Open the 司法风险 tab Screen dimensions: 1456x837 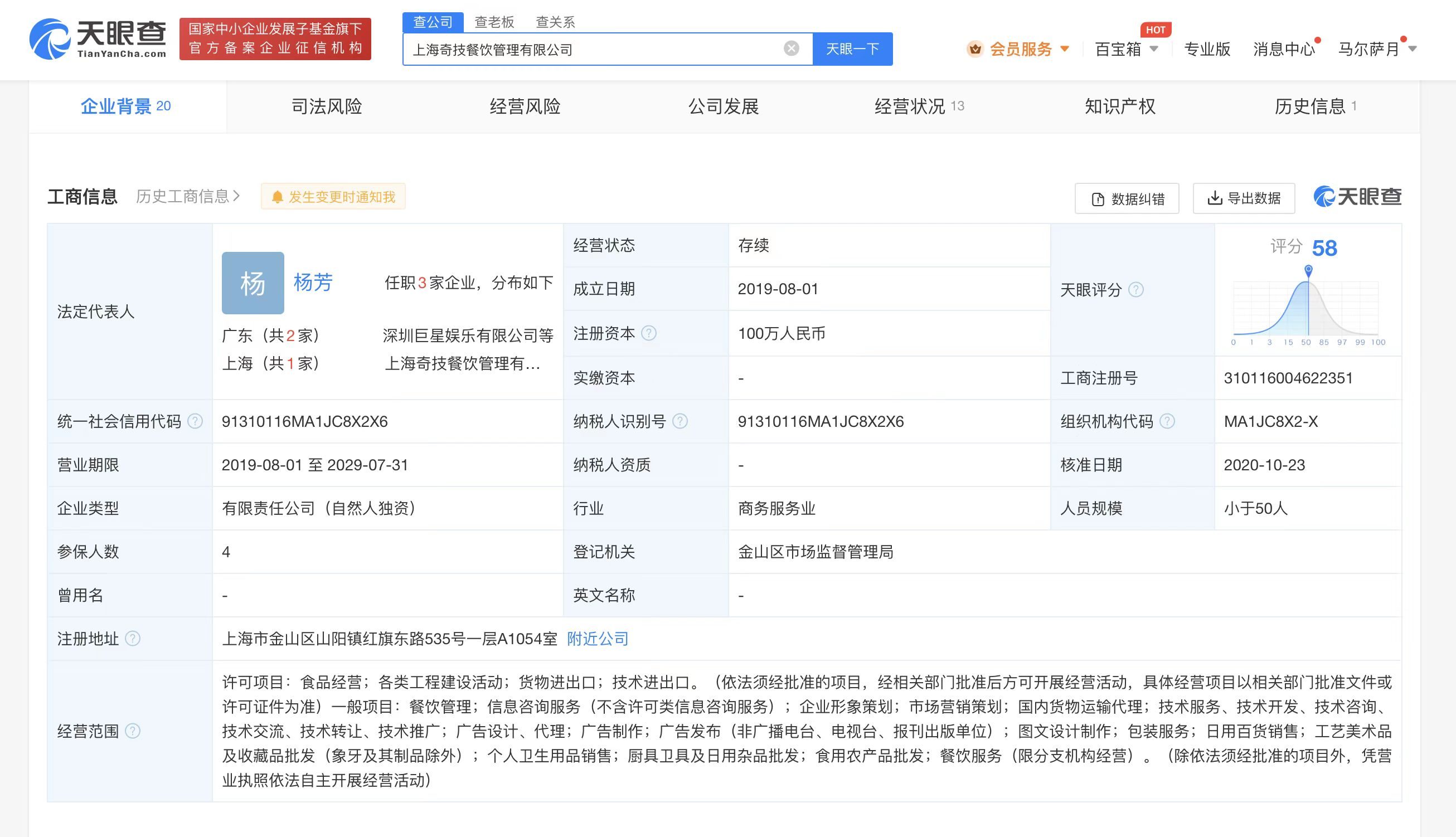pyautogui.click(x=326, y=106)
